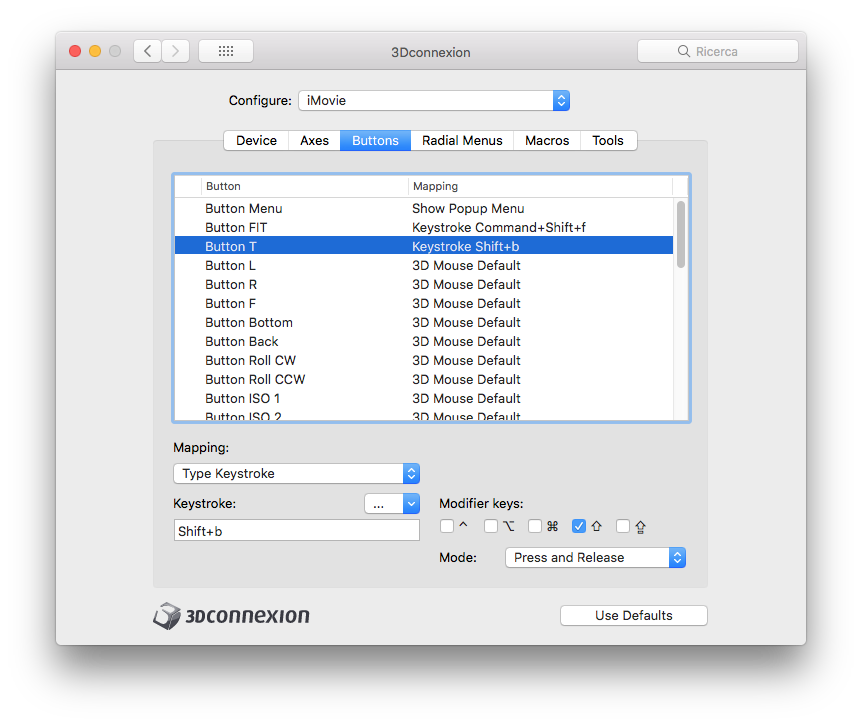Screen dimensions: 862x725
Task: Click the Show Popup Menu mapping cell
Action: click(468, 208)
